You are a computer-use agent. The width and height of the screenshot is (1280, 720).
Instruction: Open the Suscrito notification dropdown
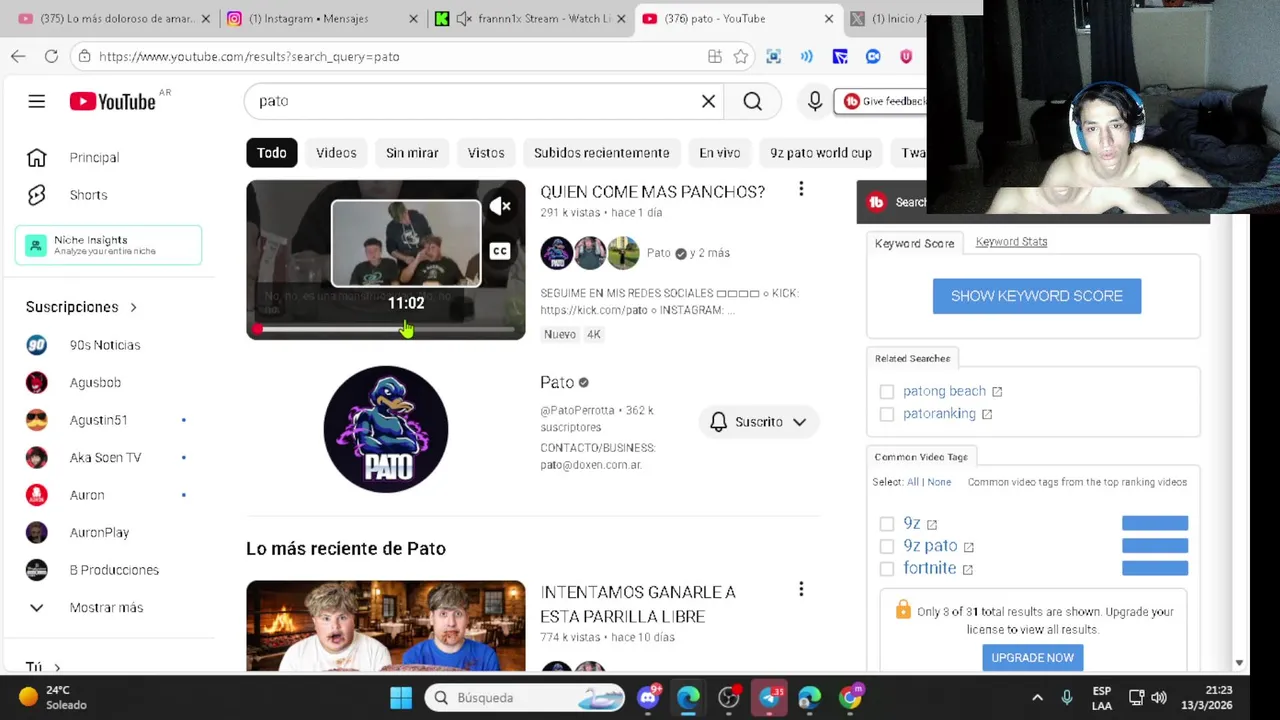pyautogui.click(x=758, y=422)
